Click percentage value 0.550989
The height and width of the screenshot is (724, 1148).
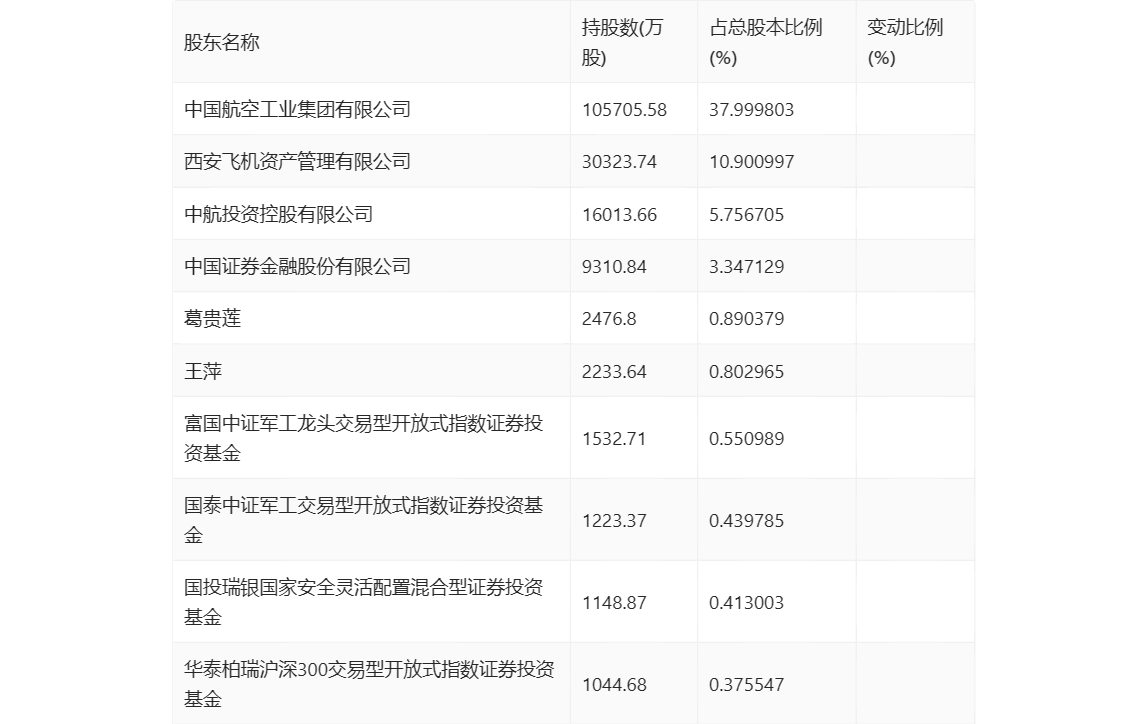[x=746, y=438]
